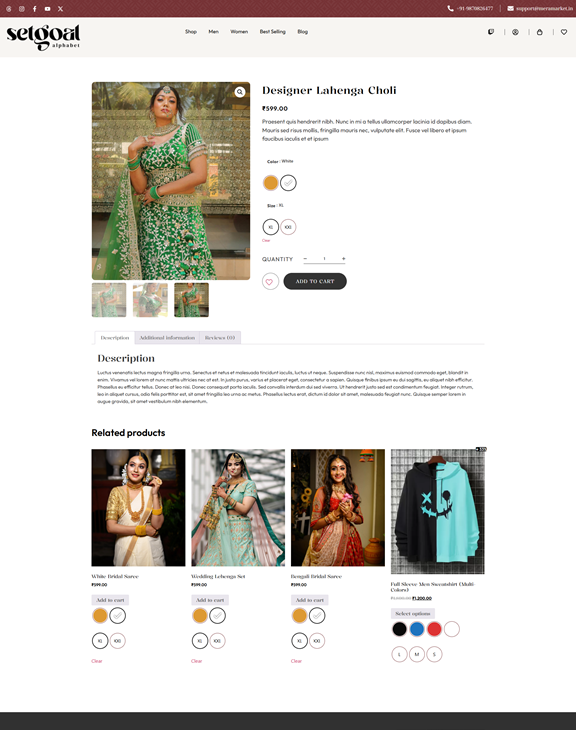Open the wishlist heart icon in header
Viewport: 576px width, 730px height.
(x=564, y=32)
